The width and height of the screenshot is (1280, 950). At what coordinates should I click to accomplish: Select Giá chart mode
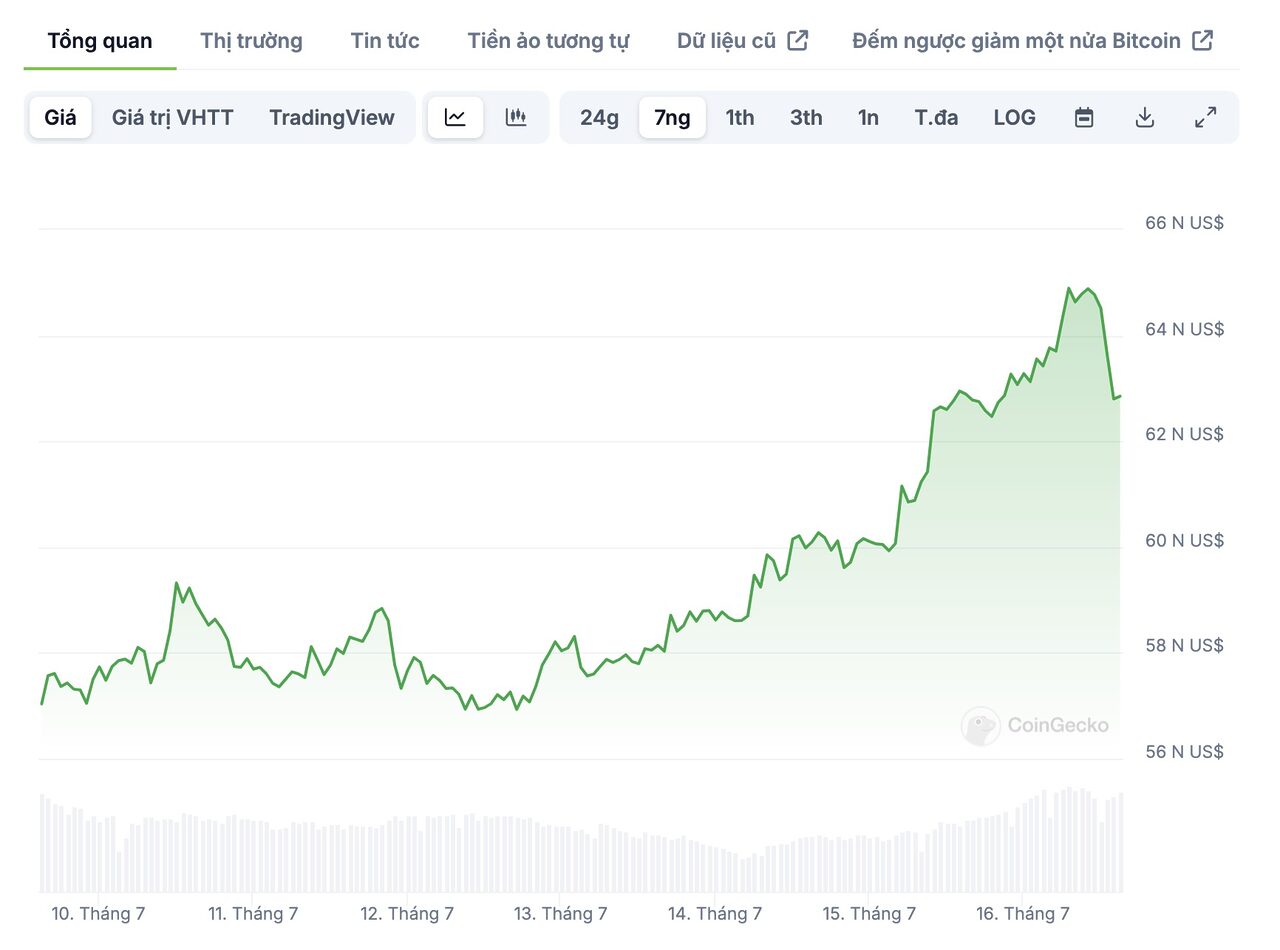[x=60, y=117]
